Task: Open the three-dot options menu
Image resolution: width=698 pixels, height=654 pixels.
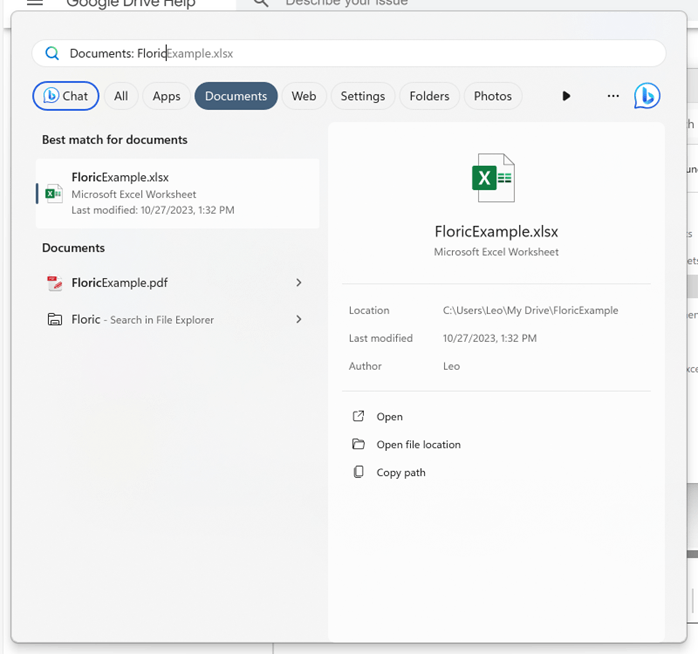Action: point(613,96)
